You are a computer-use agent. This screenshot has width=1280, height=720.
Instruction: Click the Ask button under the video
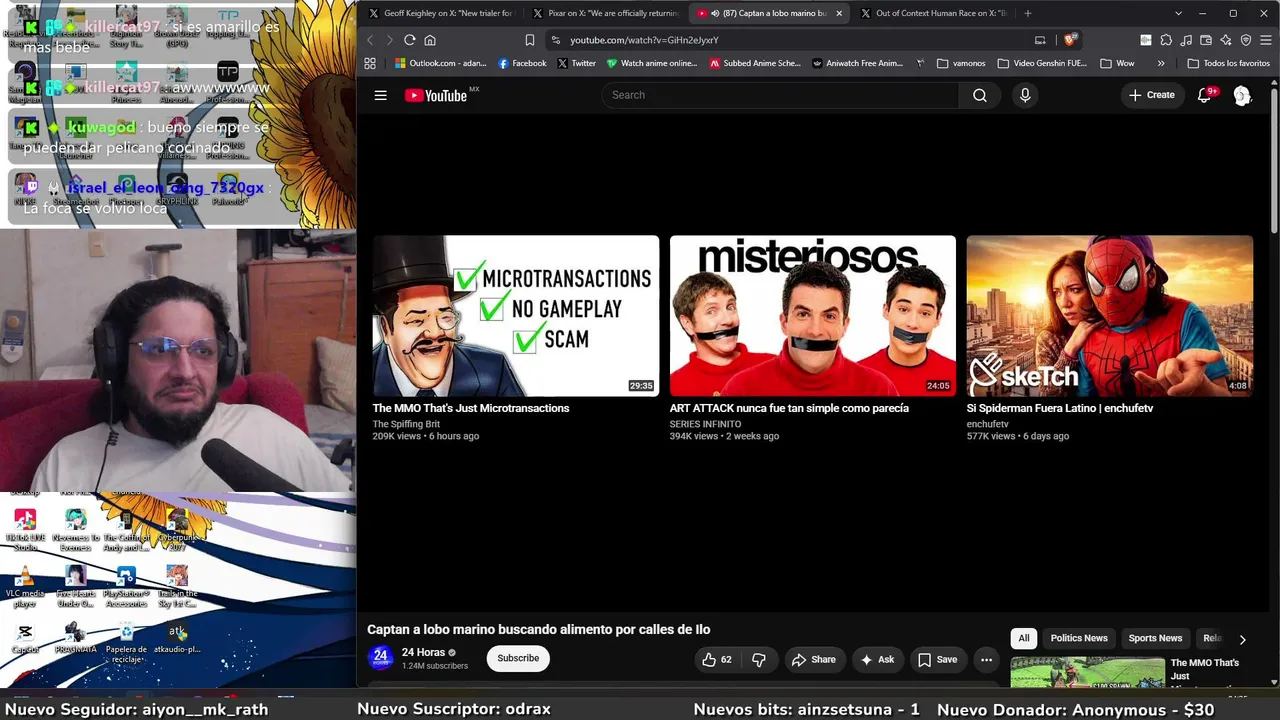877,660
